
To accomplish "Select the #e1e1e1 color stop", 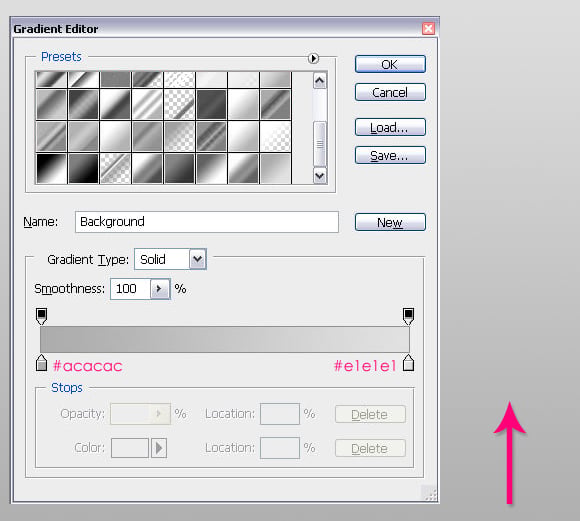I will click(408, 363).
